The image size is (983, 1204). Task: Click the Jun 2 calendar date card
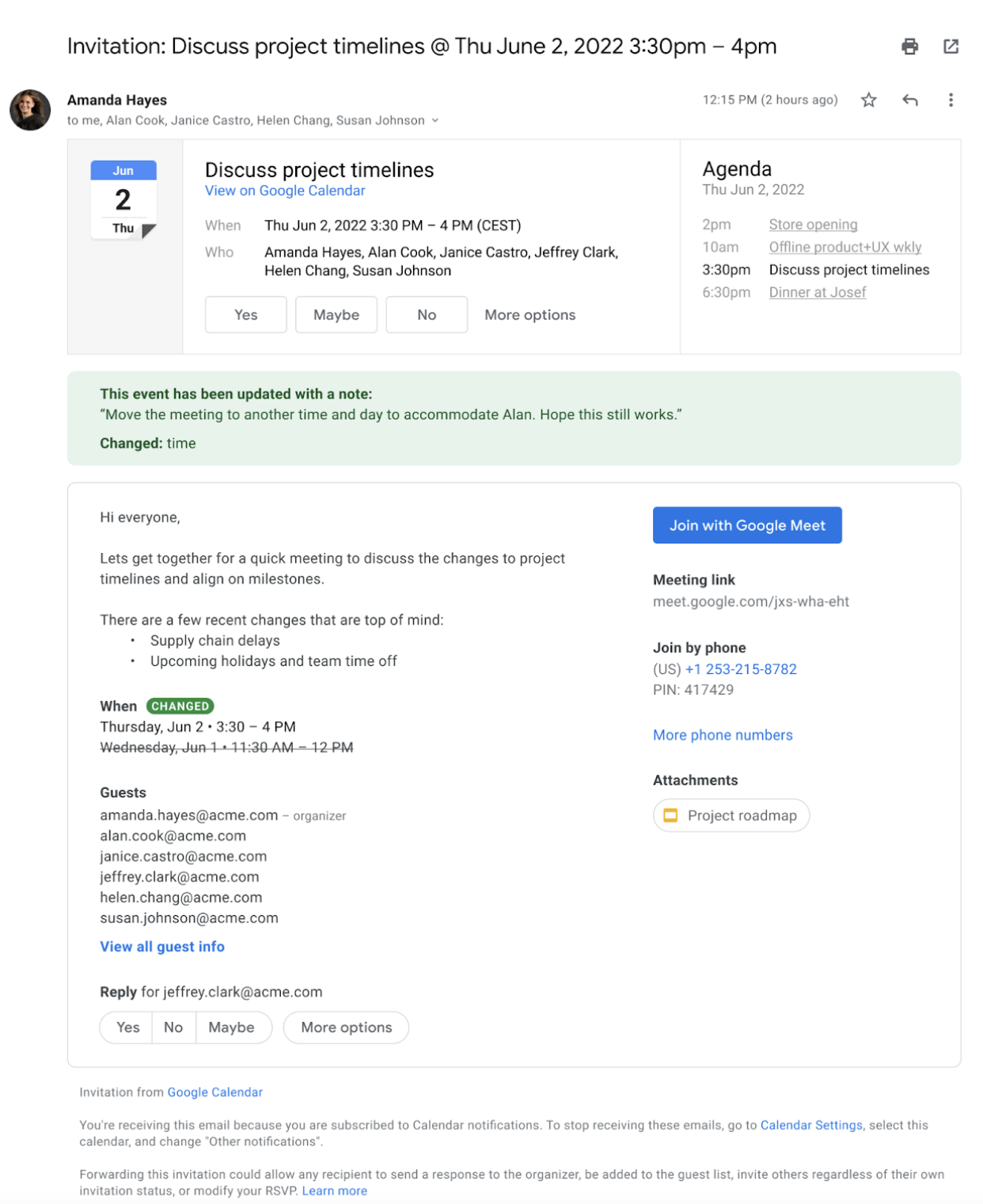click(x=123, y=198)
